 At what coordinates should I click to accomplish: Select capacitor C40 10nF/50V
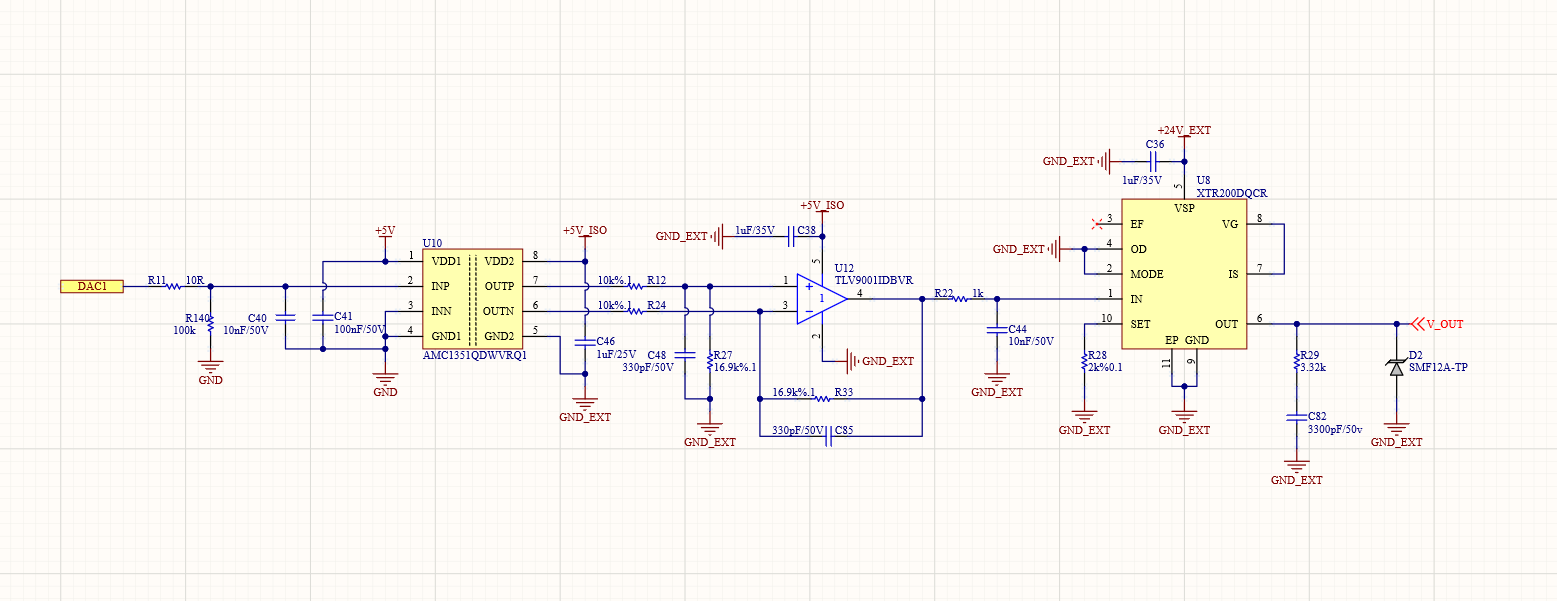[285, 317]
